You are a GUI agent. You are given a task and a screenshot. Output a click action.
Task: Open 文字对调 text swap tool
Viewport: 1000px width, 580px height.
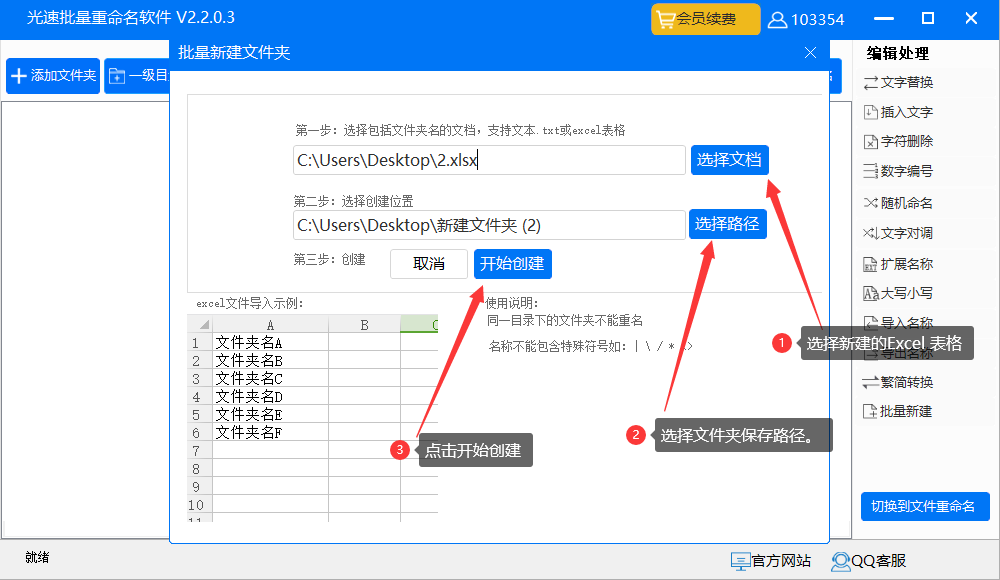[x=899, y=233]
